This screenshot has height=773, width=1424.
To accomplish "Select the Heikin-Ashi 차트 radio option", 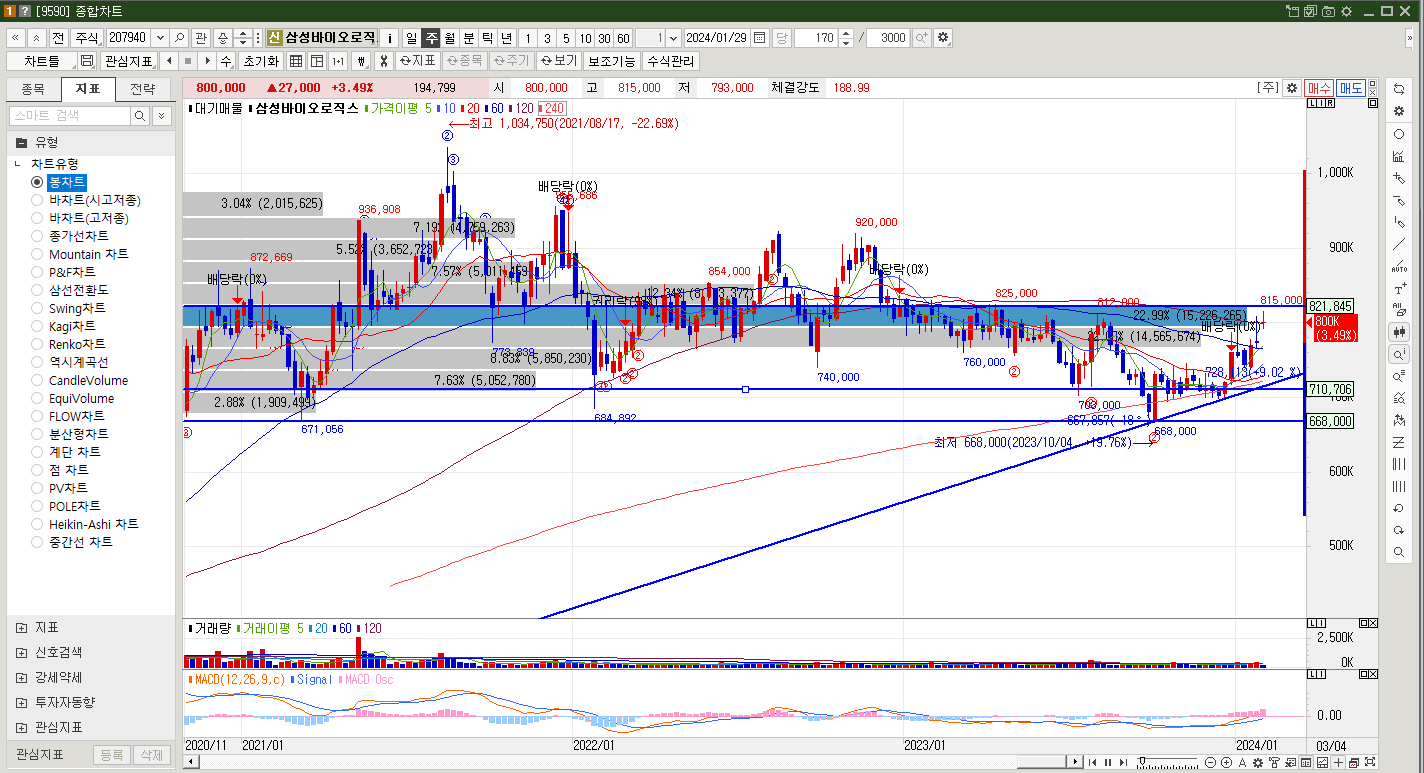I will [38, 524].
